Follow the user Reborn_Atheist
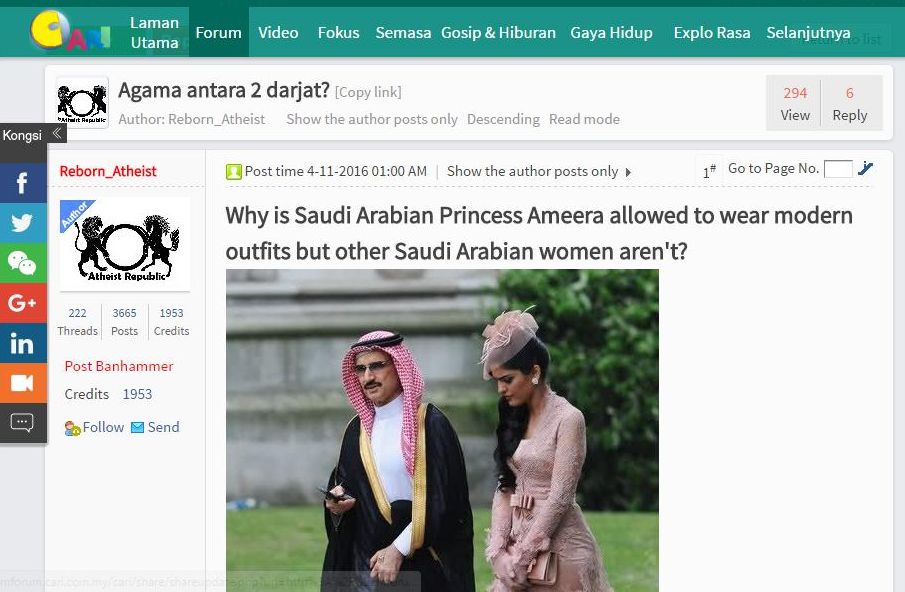Screen dimensions: 905x592 coord(95,427)
